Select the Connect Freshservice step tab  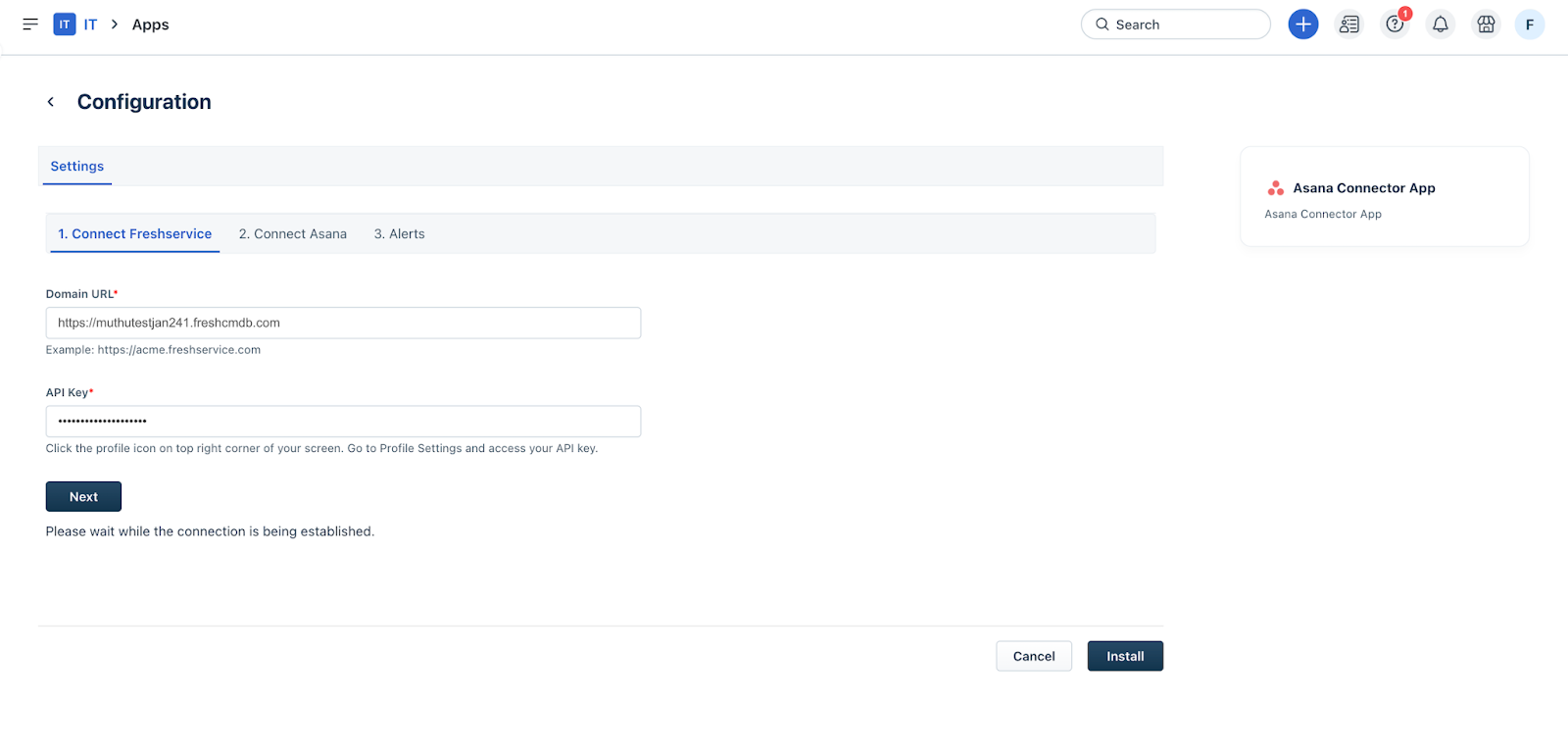pyautogui.click(x=135, y=234)
